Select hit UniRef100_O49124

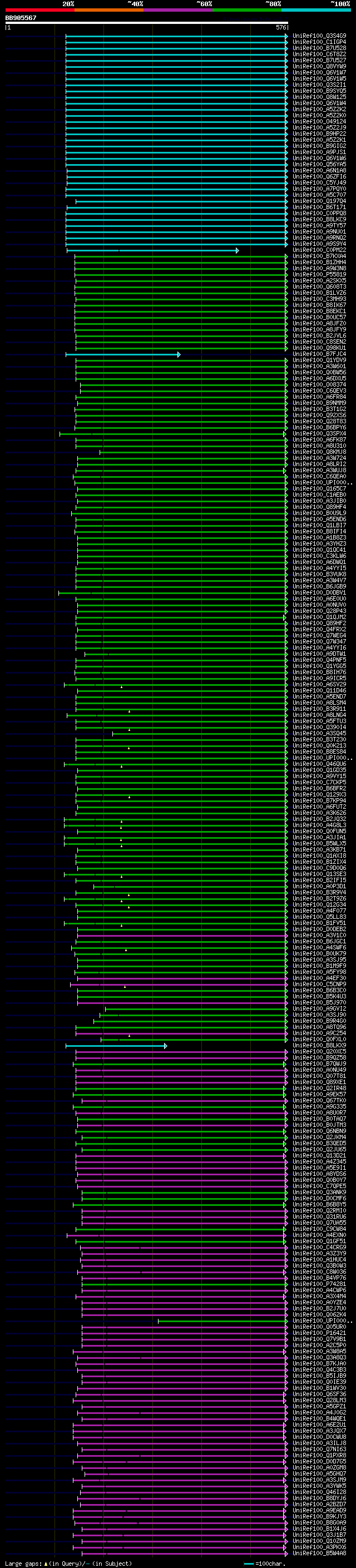pos(319,122)
